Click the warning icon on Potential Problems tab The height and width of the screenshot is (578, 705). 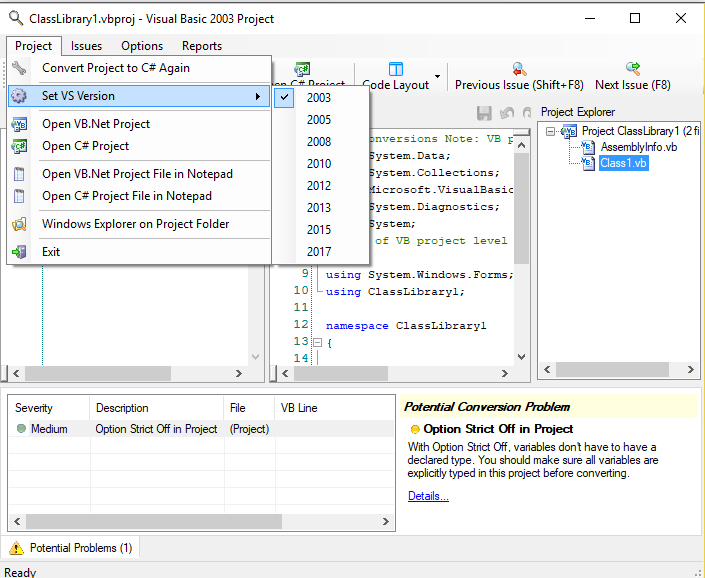16,548
